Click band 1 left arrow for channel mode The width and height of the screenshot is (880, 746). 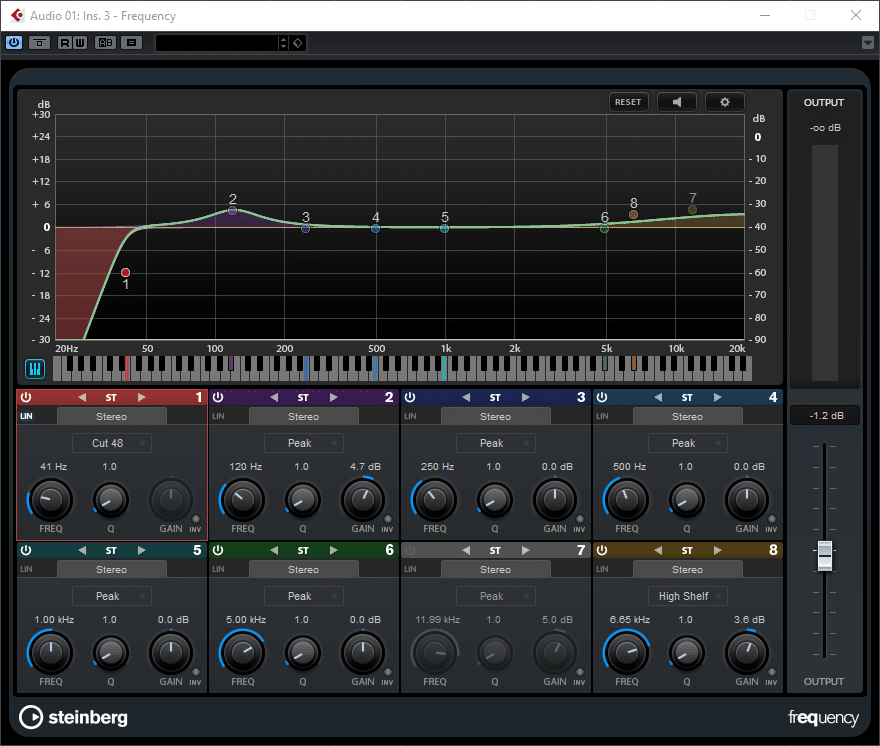click(x=82, y=397)
